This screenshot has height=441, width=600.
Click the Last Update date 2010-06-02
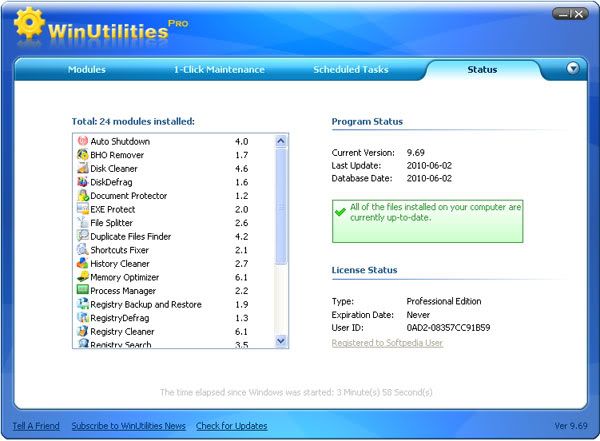[429, 165]
